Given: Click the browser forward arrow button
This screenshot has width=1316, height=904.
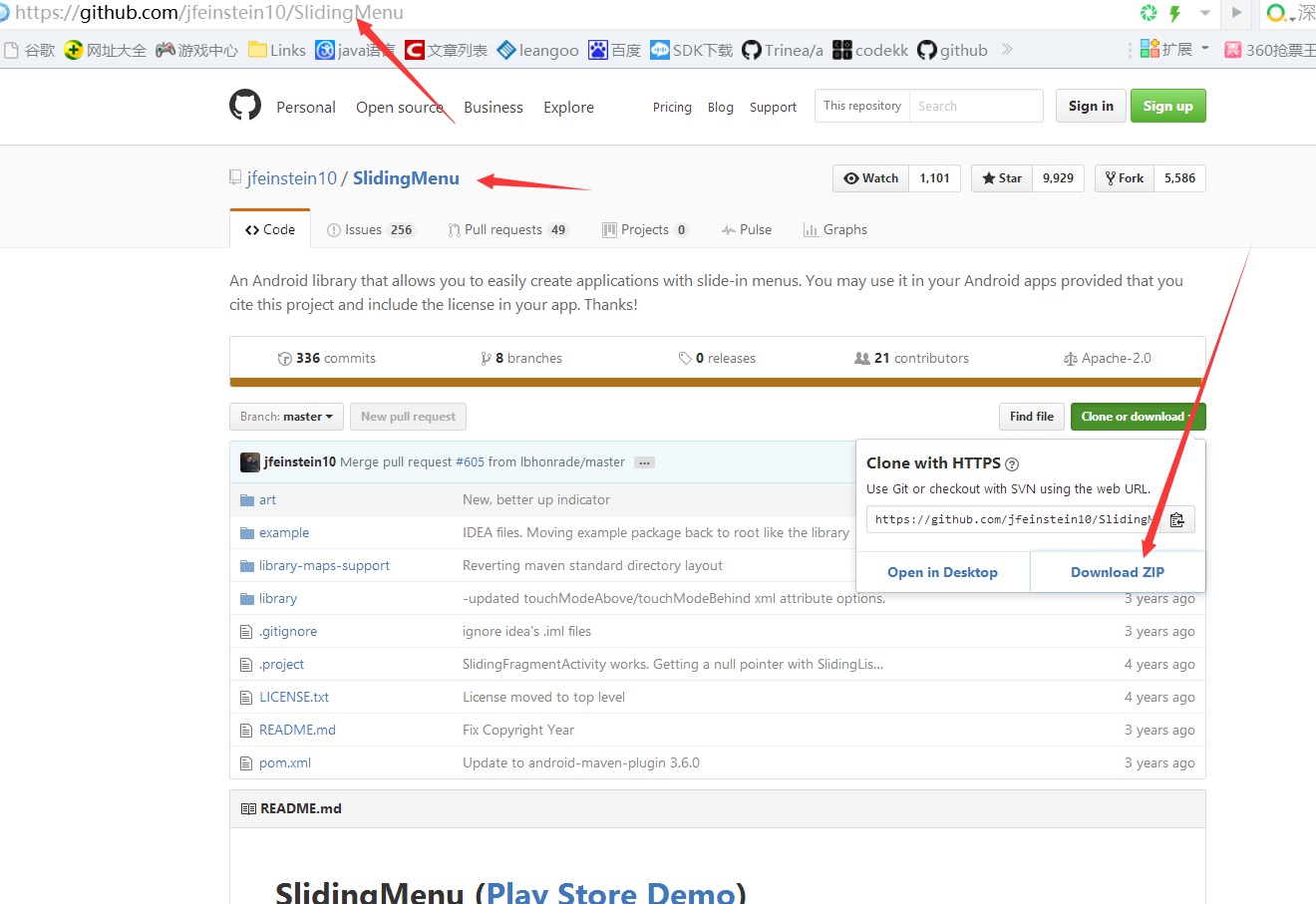Looking at the screenshot, I should coord(1236,13).
